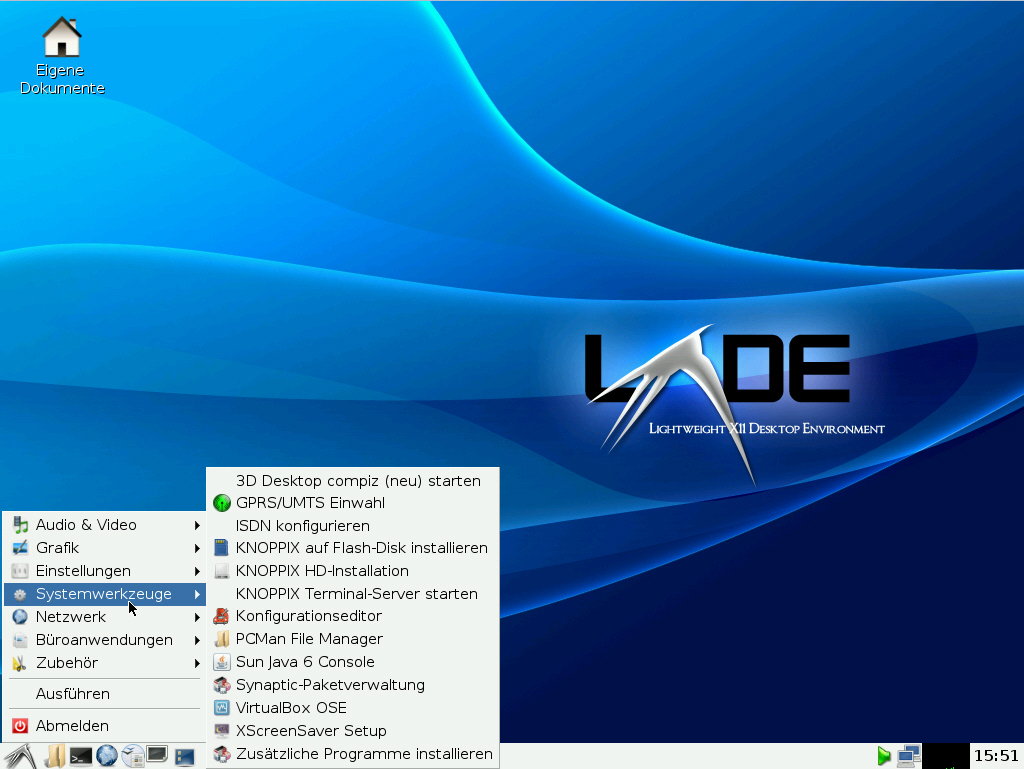Expand the Einstellungen submenu arrow
The height and width of the screenshot is (769, 1024).
(x=197, y=571)
